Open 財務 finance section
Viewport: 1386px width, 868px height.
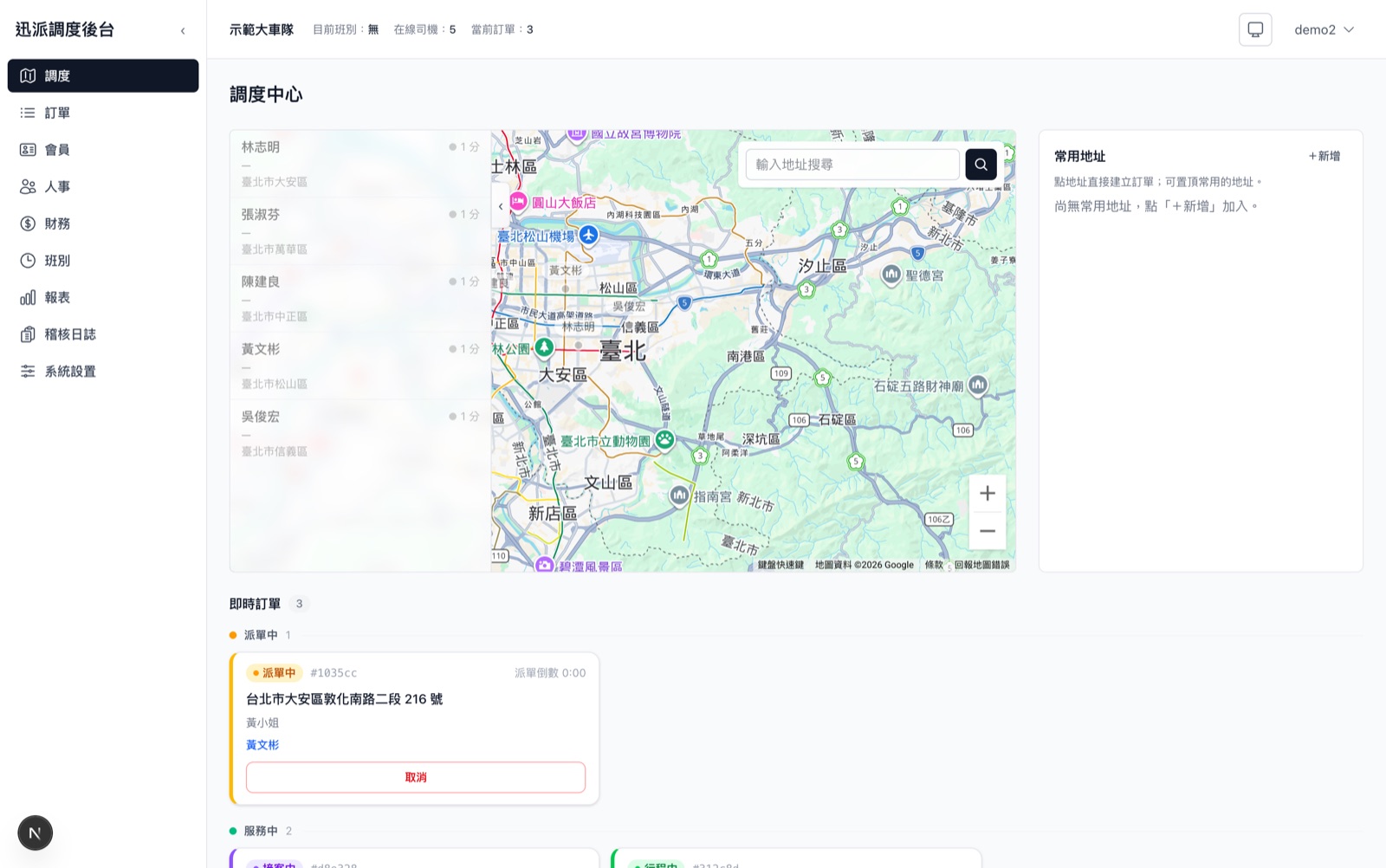tap(103, 223)
